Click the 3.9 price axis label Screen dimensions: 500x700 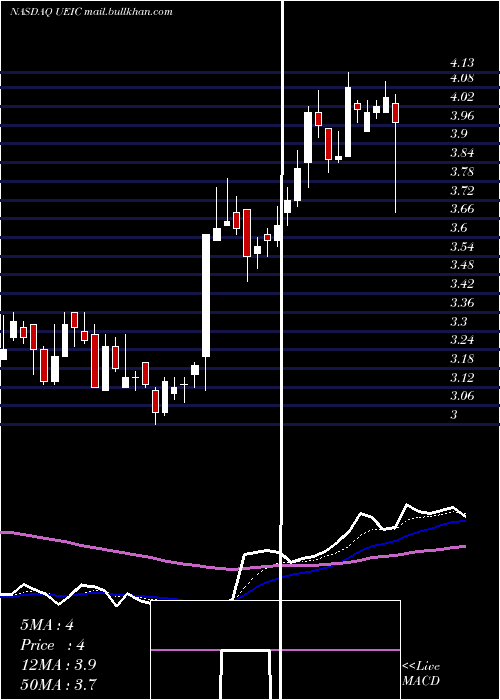point(458,134)
